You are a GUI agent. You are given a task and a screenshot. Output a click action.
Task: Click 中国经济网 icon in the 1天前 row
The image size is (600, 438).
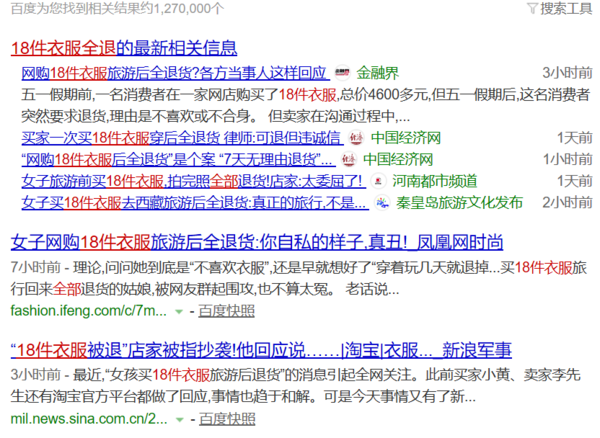356,138
